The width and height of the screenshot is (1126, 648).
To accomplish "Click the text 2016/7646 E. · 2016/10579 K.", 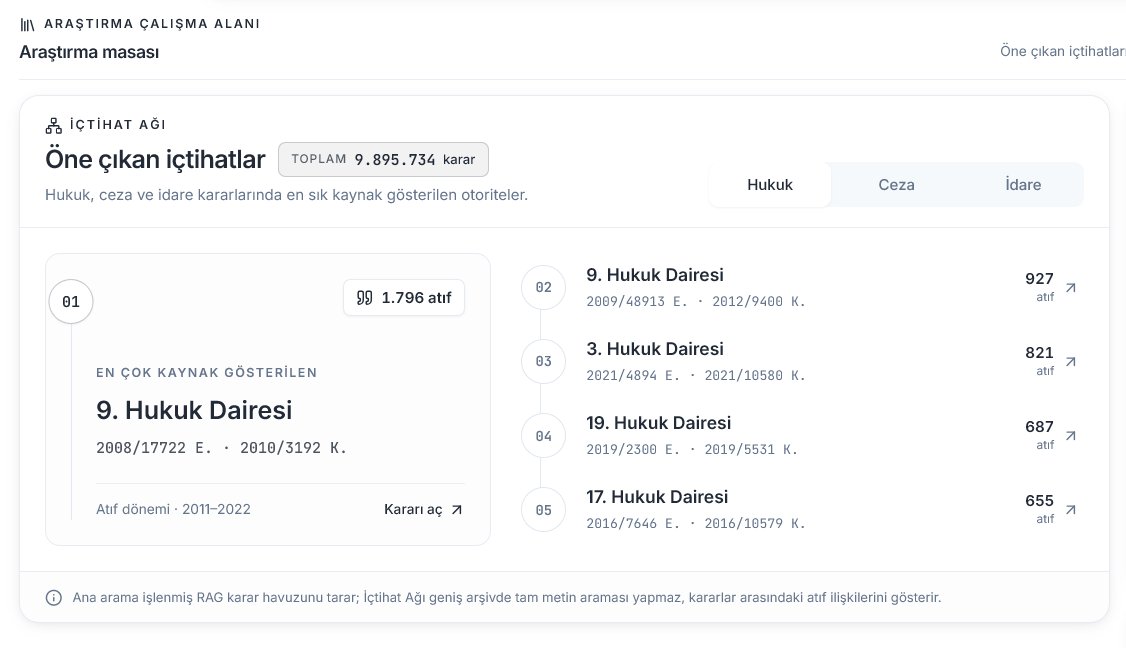I will [696, 524].
